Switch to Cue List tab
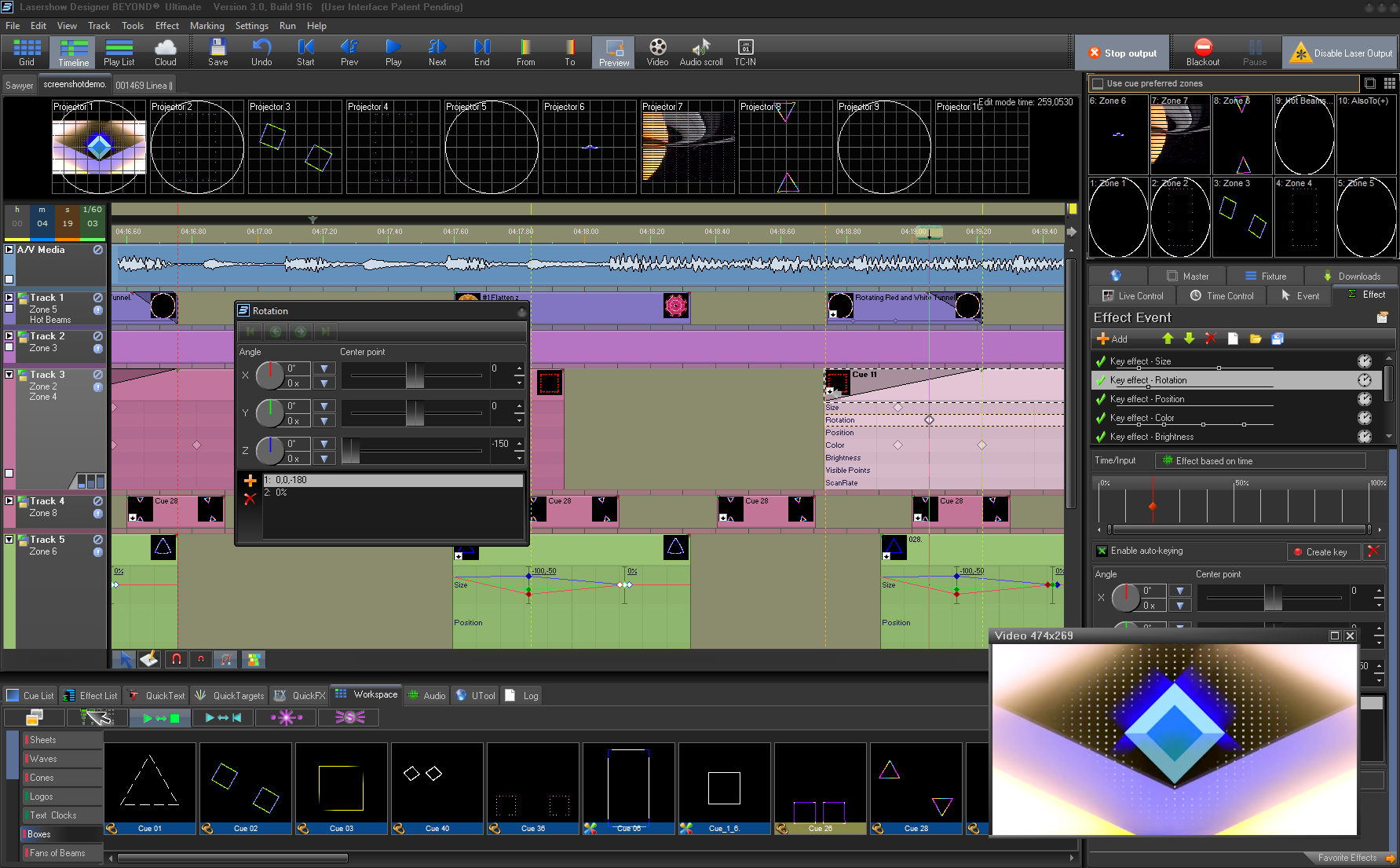 click(x=31, y=695)
